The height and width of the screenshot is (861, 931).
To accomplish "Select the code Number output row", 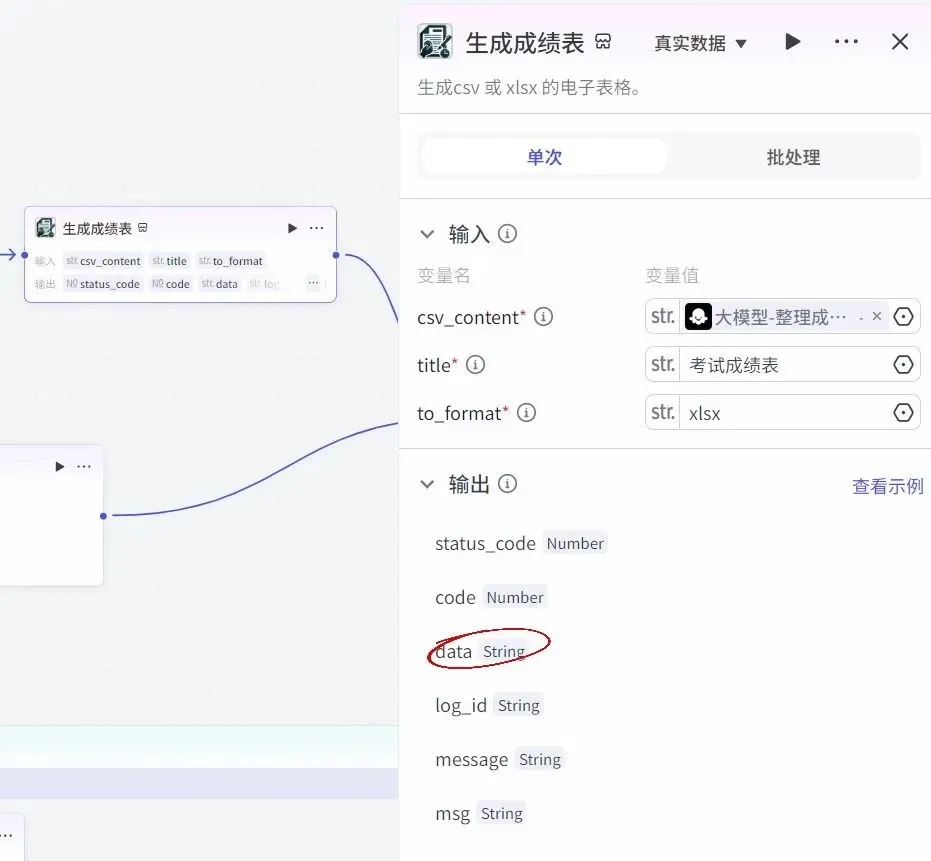I will [490, 597].
